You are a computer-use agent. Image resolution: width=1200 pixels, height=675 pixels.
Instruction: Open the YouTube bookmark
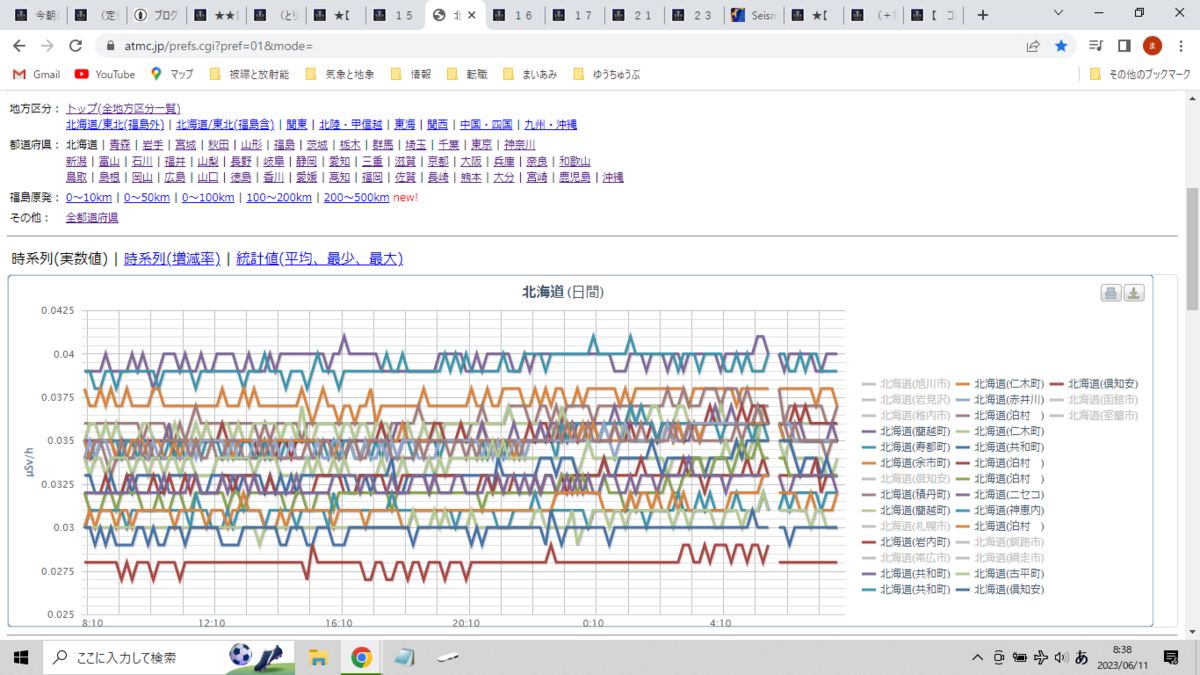point(105,74)
